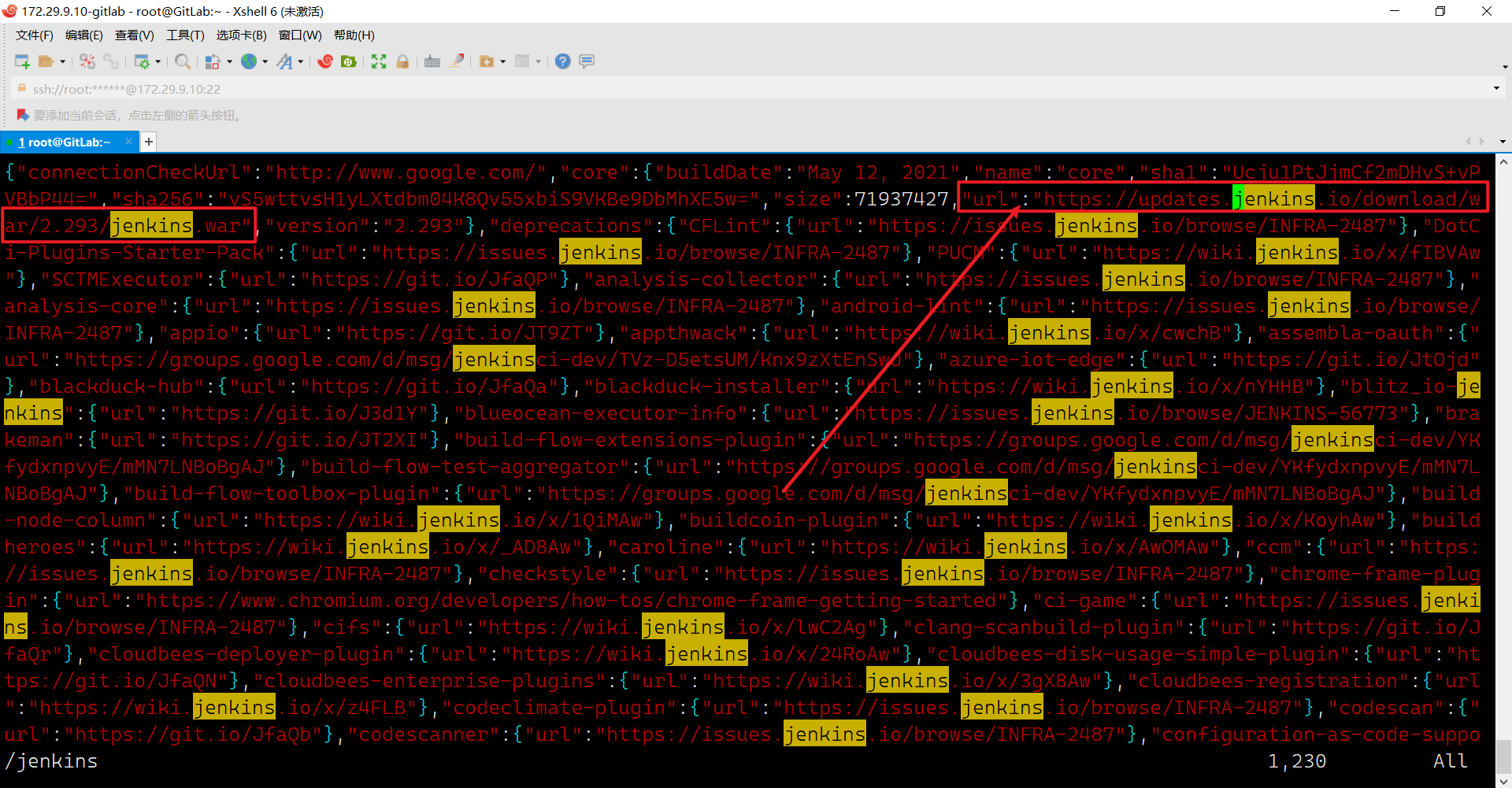Expand the Encoding globe dropdown arrow

tap(265, 61)
